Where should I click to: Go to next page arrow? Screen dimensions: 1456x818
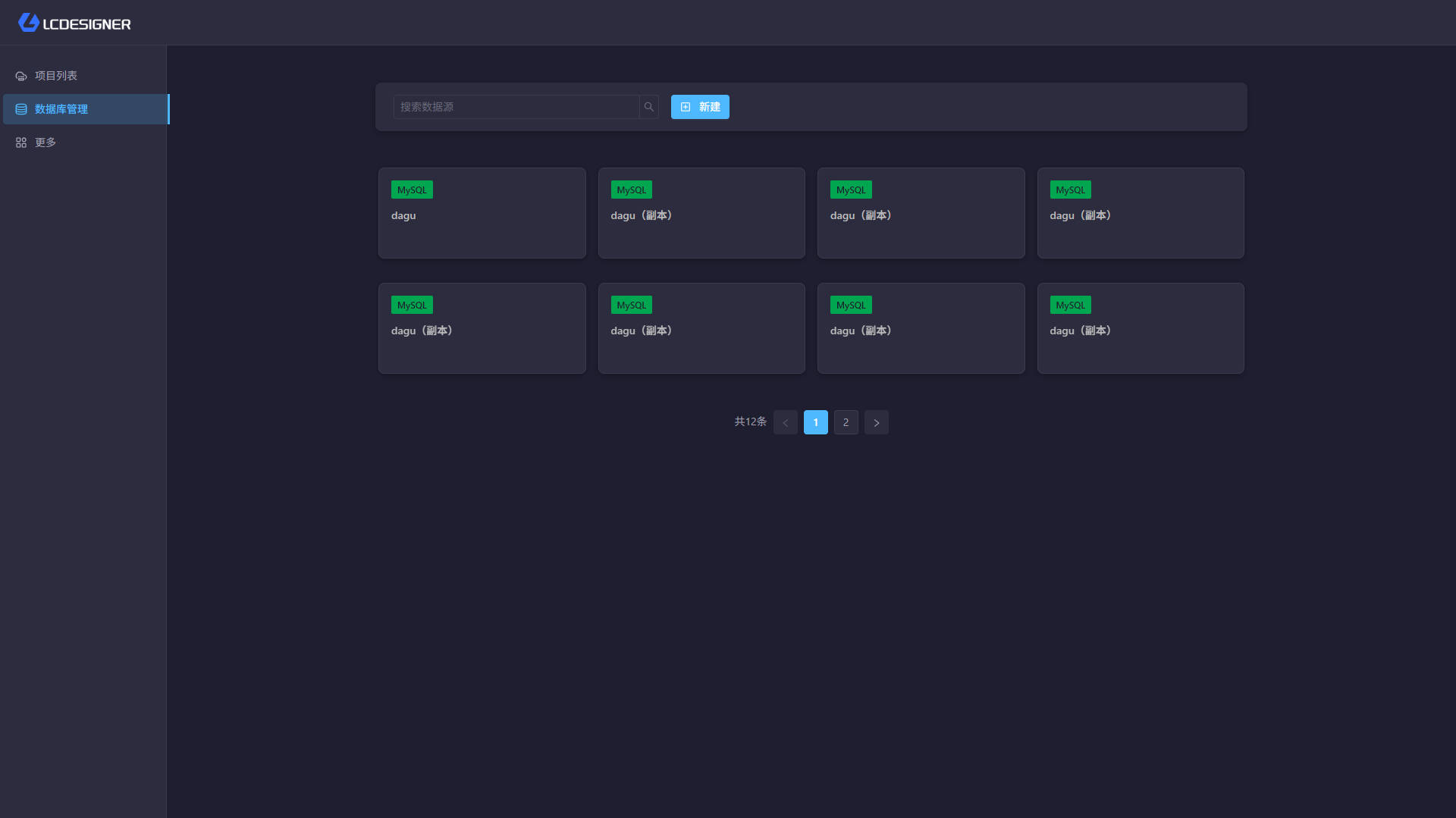point(876,422)
